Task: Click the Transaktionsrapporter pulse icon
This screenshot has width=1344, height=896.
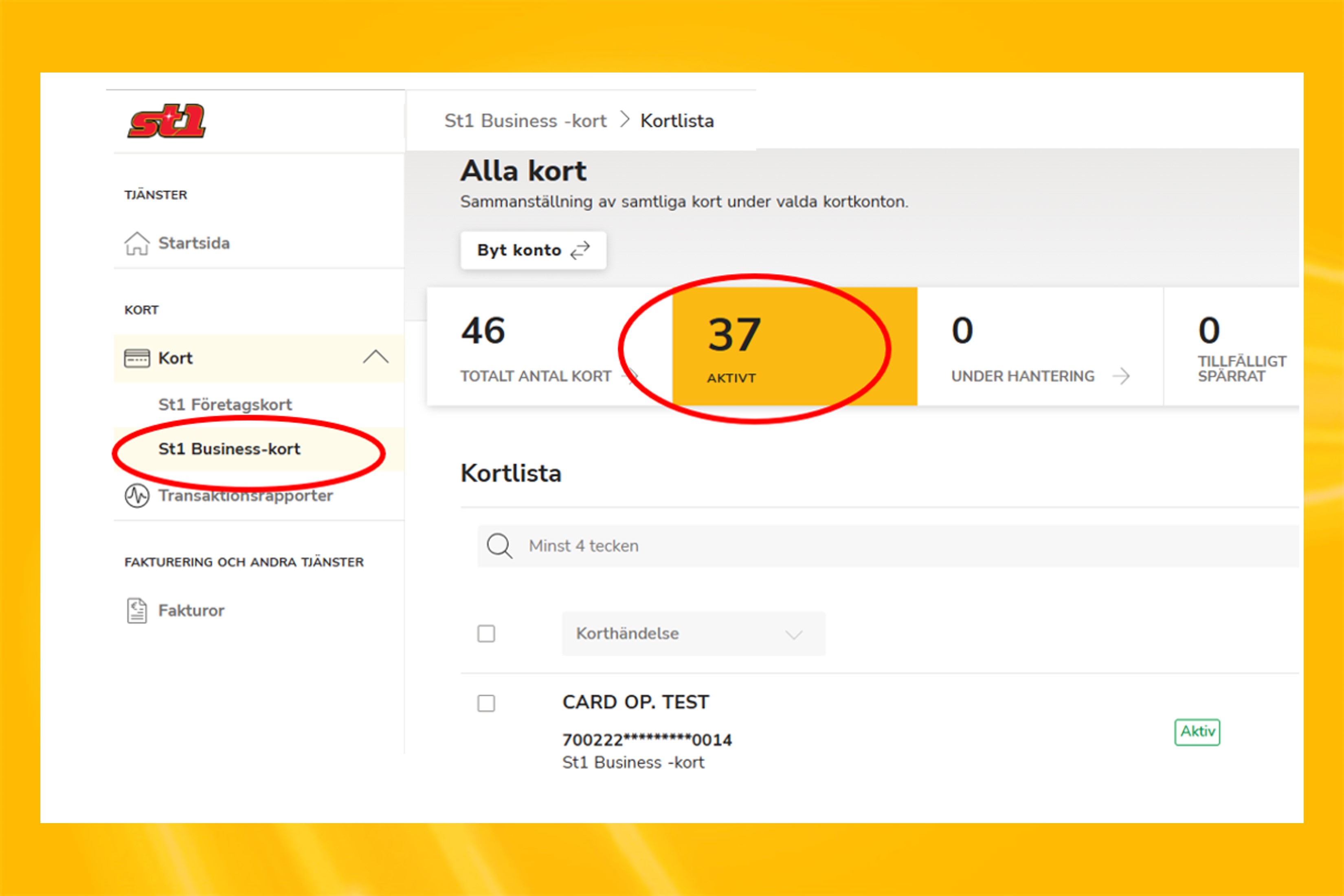Action: tap(137, 495)
